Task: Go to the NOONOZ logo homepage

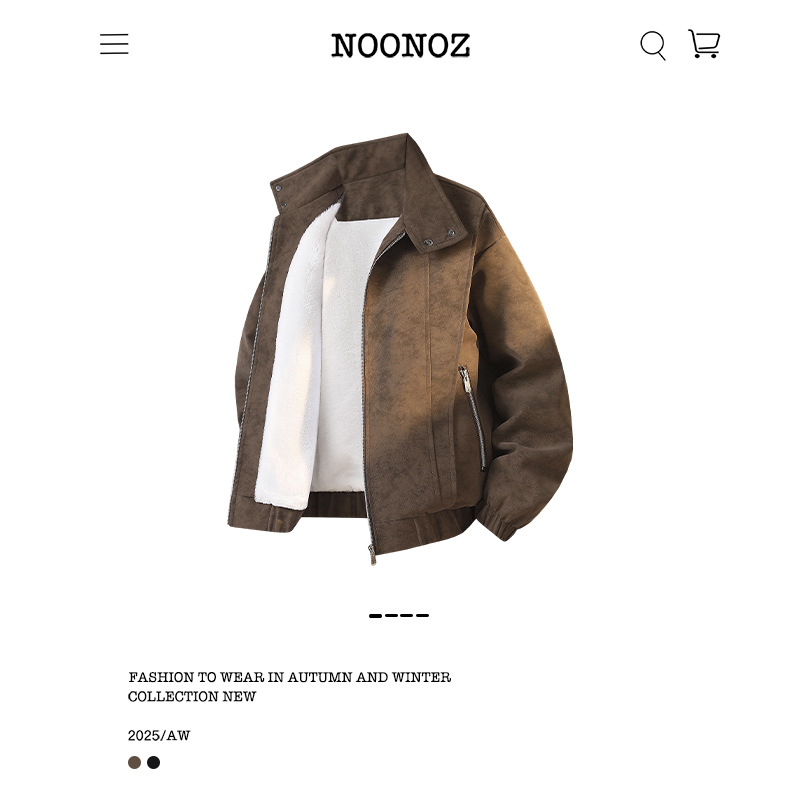Action: pos(400,45)
